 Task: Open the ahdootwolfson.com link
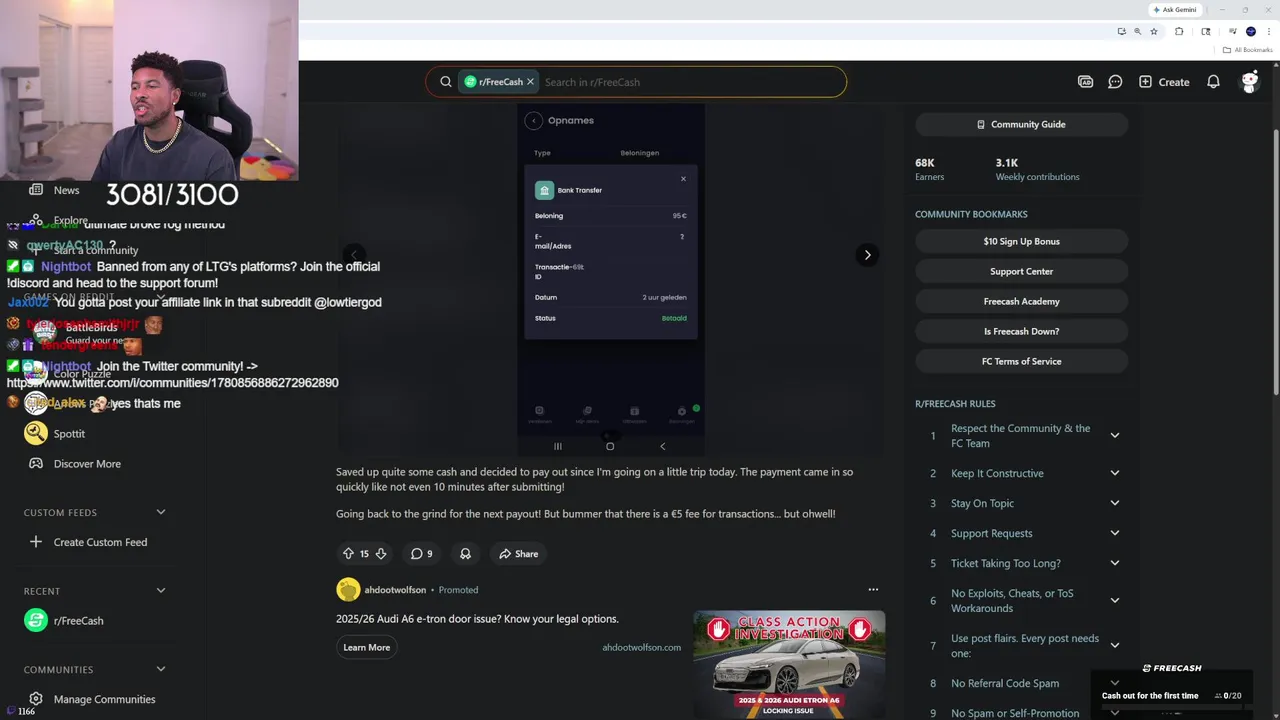[x=641, y=647]
